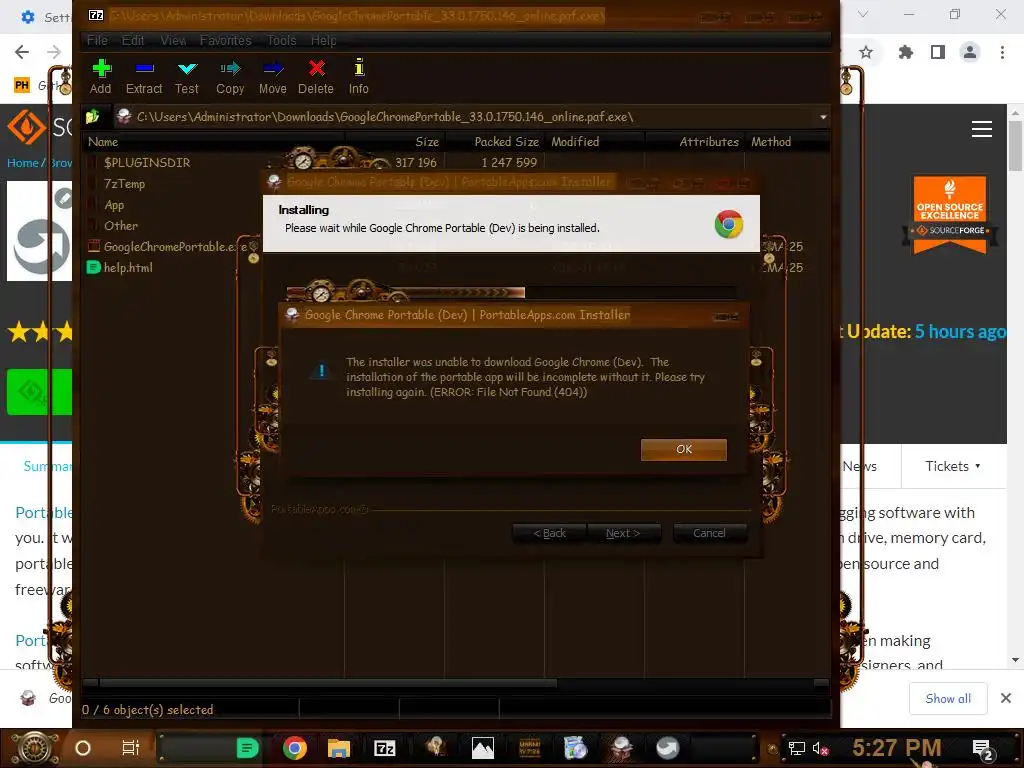The width and height of the screenshot is (1024, 768).
Task: Open the photo viewer taskbar icon
Action: click(x=483, y=748)
